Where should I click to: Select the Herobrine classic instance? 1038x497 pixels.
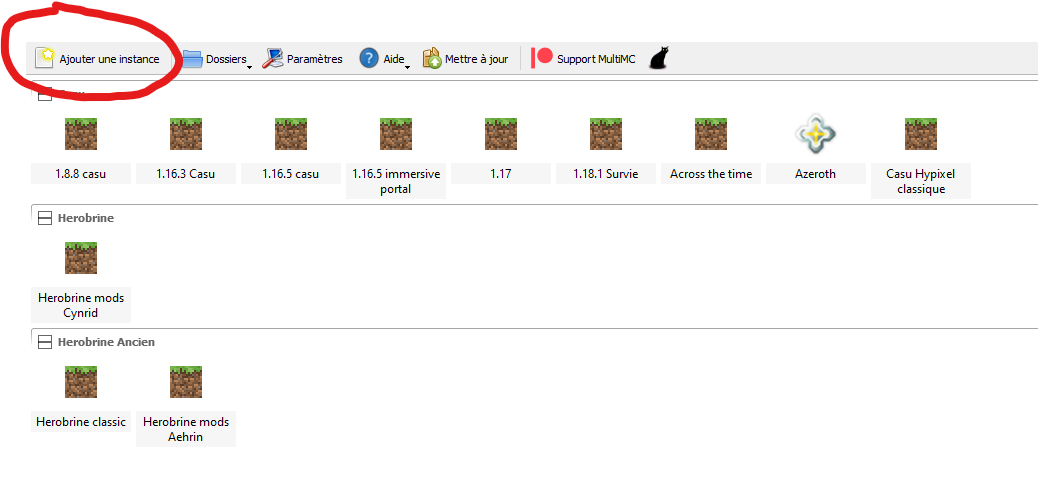click(81, 398)
